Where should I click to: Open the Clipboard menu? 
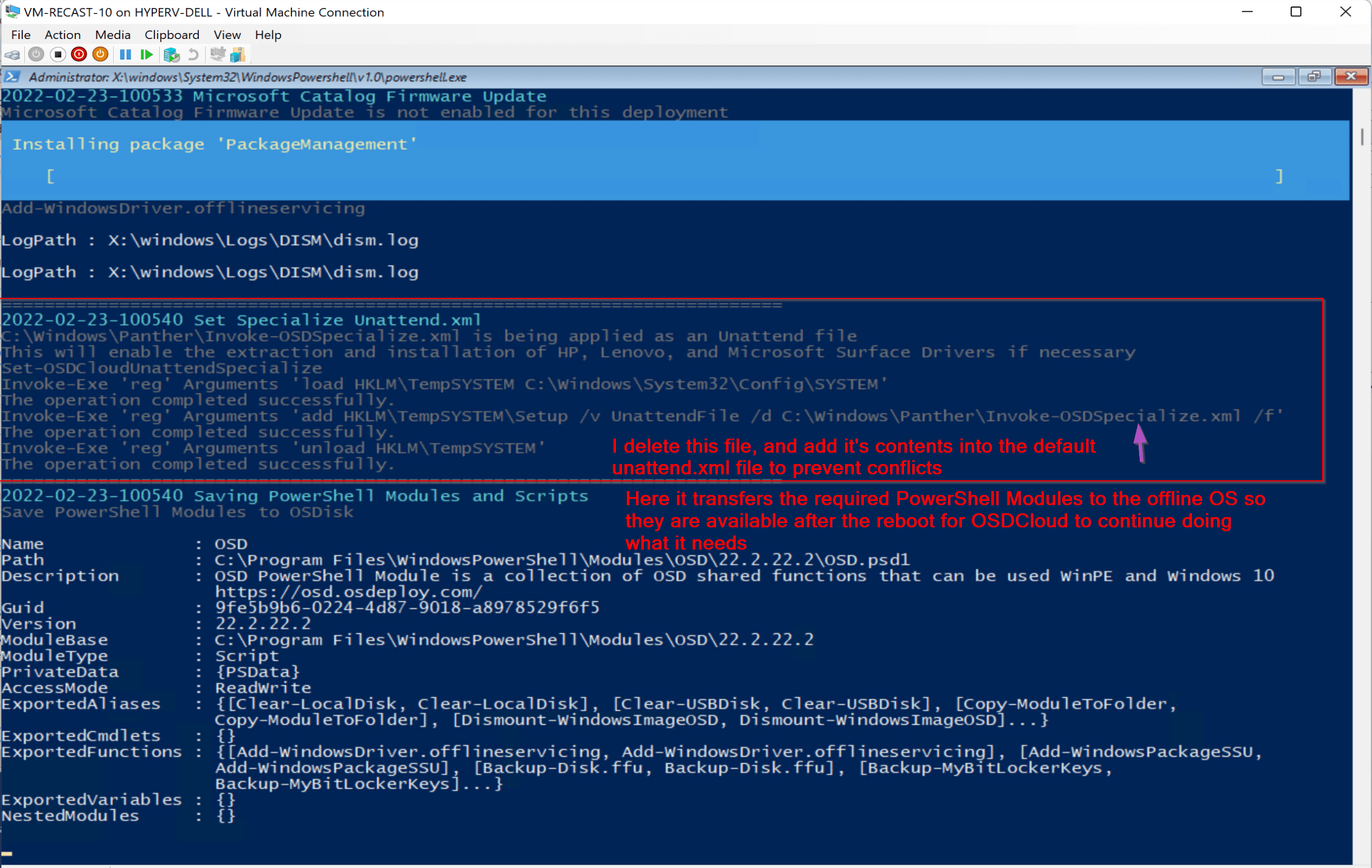pos(172,35)
